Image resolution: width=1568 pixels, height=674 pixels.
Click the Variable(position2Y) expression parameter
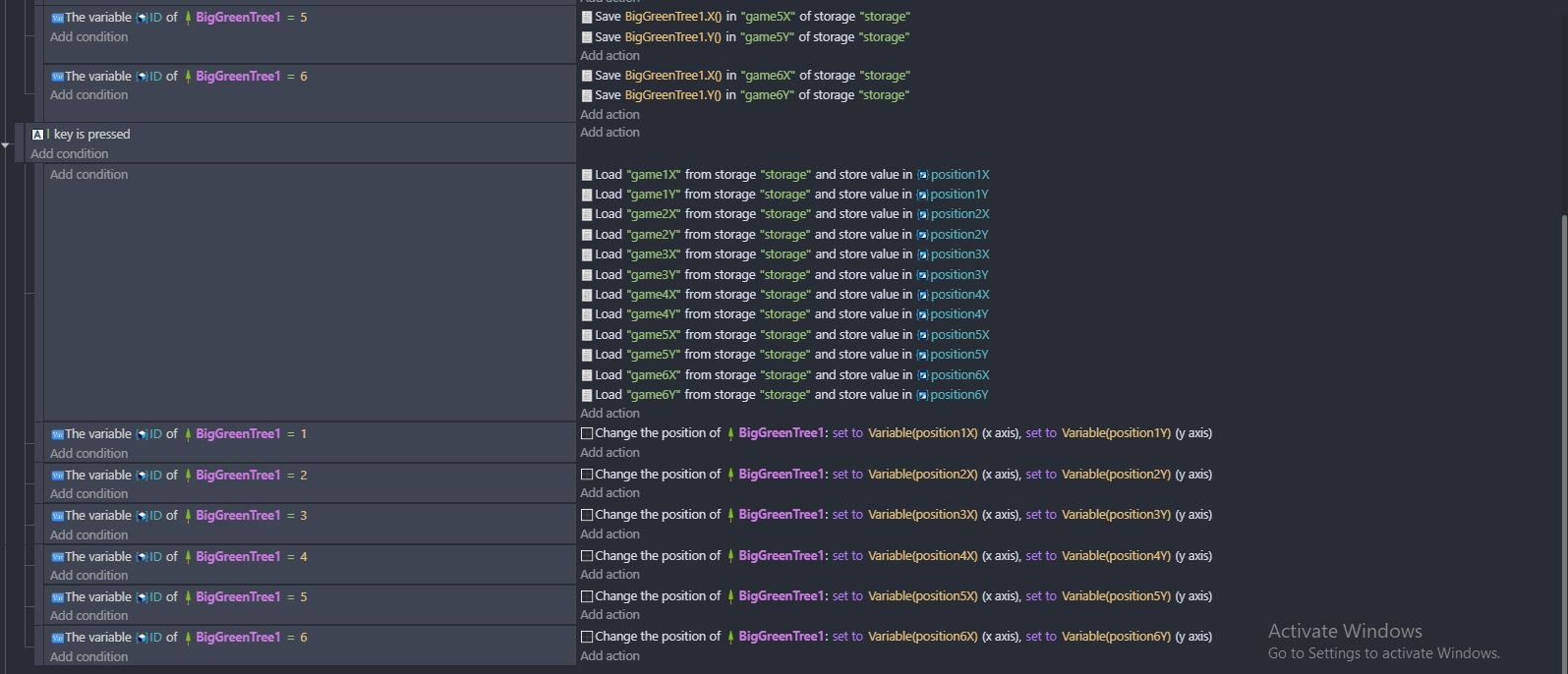tap(1116, 475)
